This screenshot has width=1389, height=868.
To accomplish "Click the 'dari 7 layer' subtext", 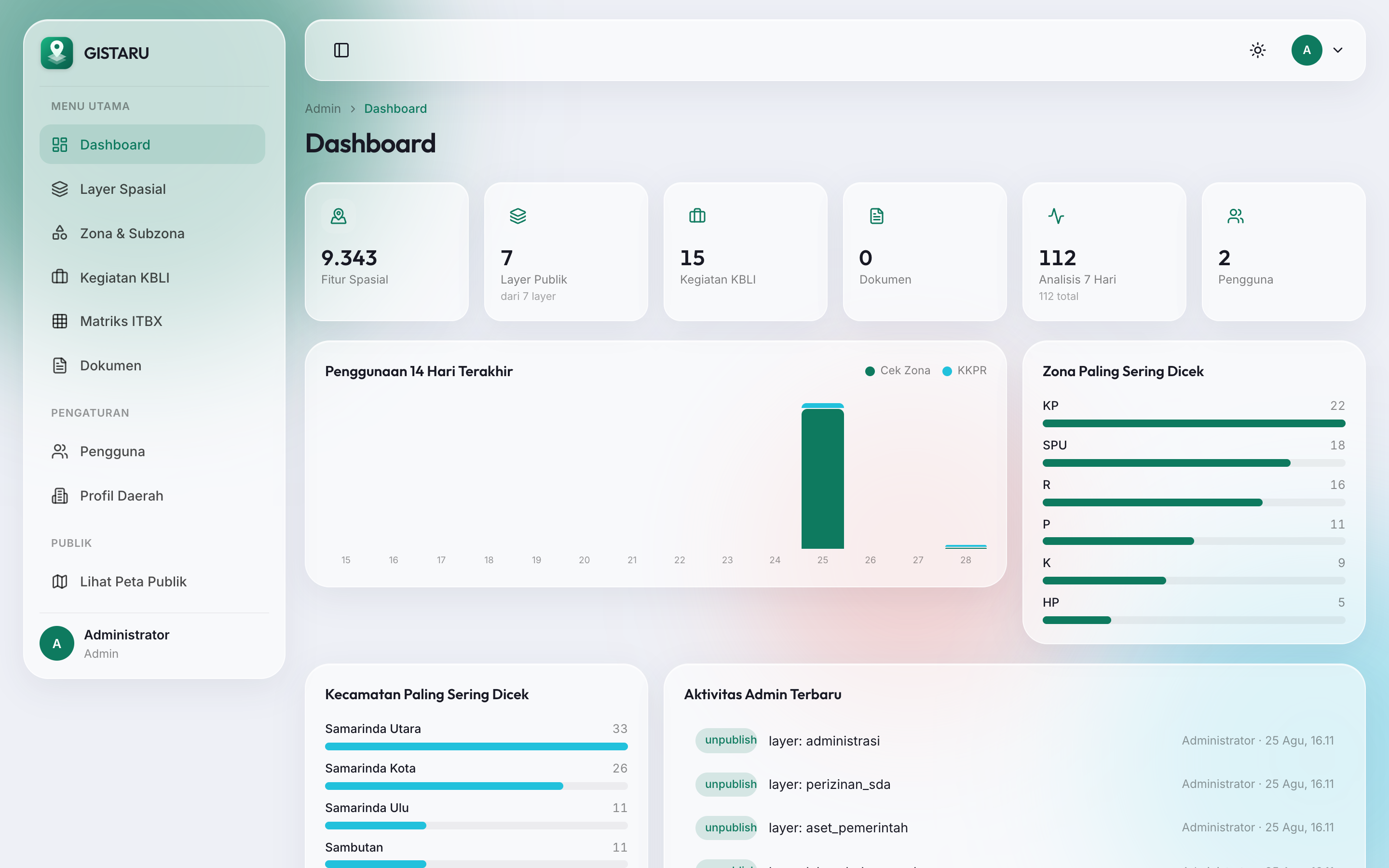I will point(528,296).
